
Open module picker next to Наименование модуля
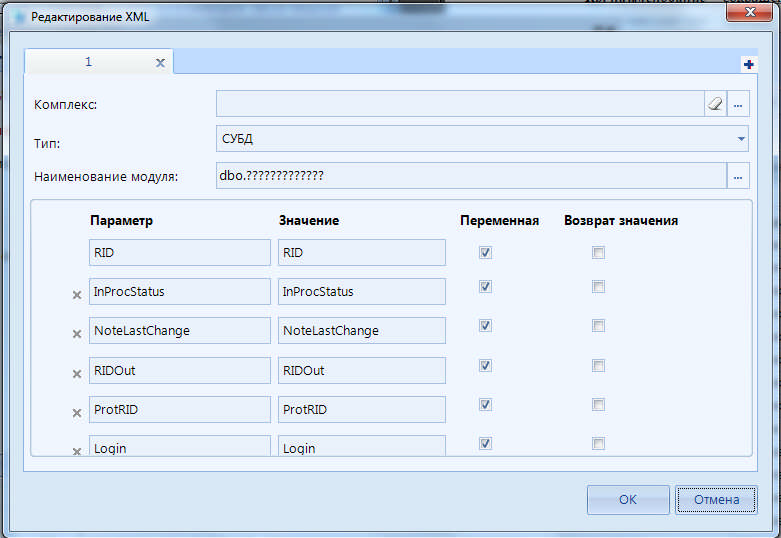pos(739,176)
